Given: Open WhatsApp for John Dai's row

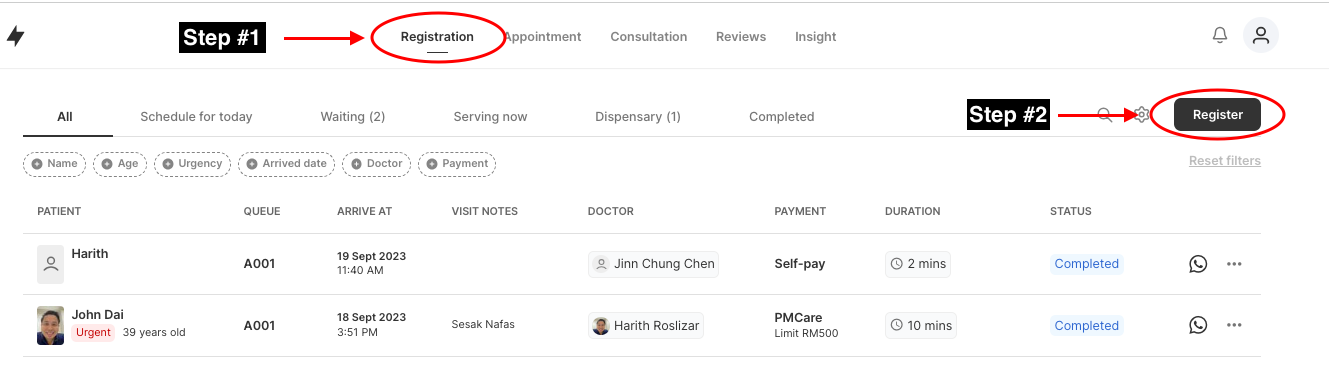Looking at the screenshot, I should (x=1198, y=325).
